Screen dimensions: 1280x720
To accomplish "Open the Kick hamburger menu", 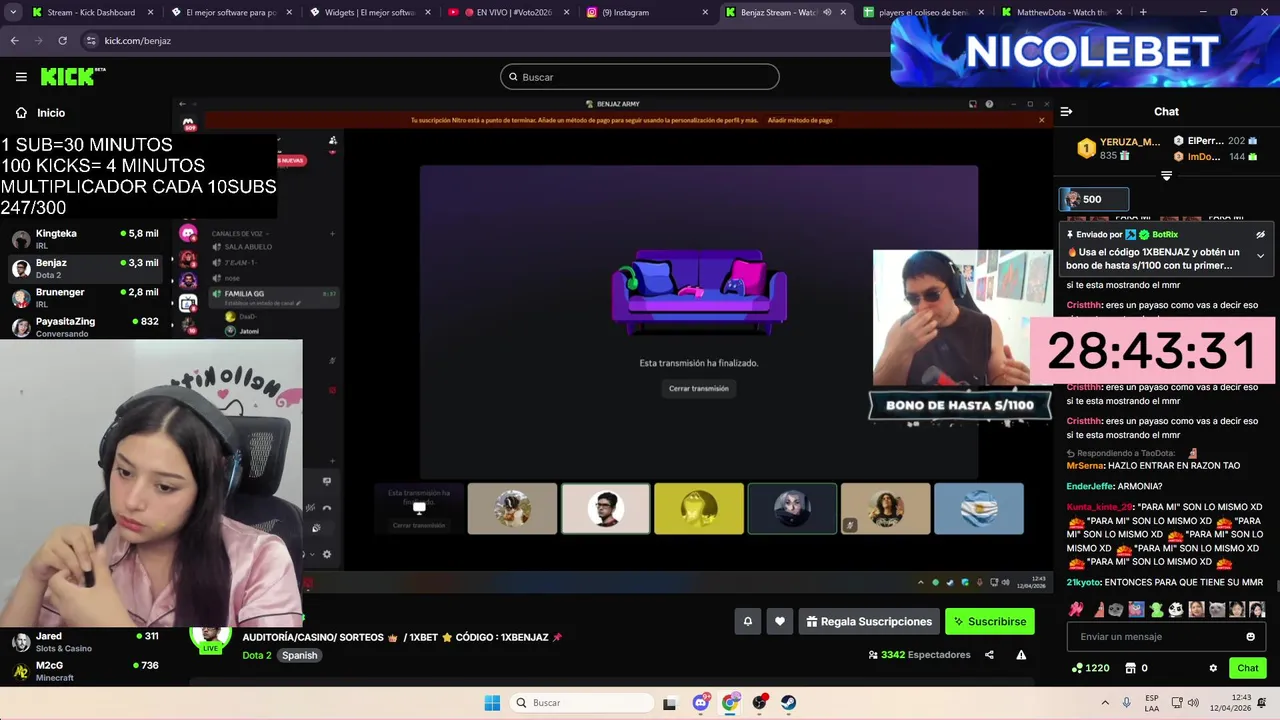I will coord(21,76).
